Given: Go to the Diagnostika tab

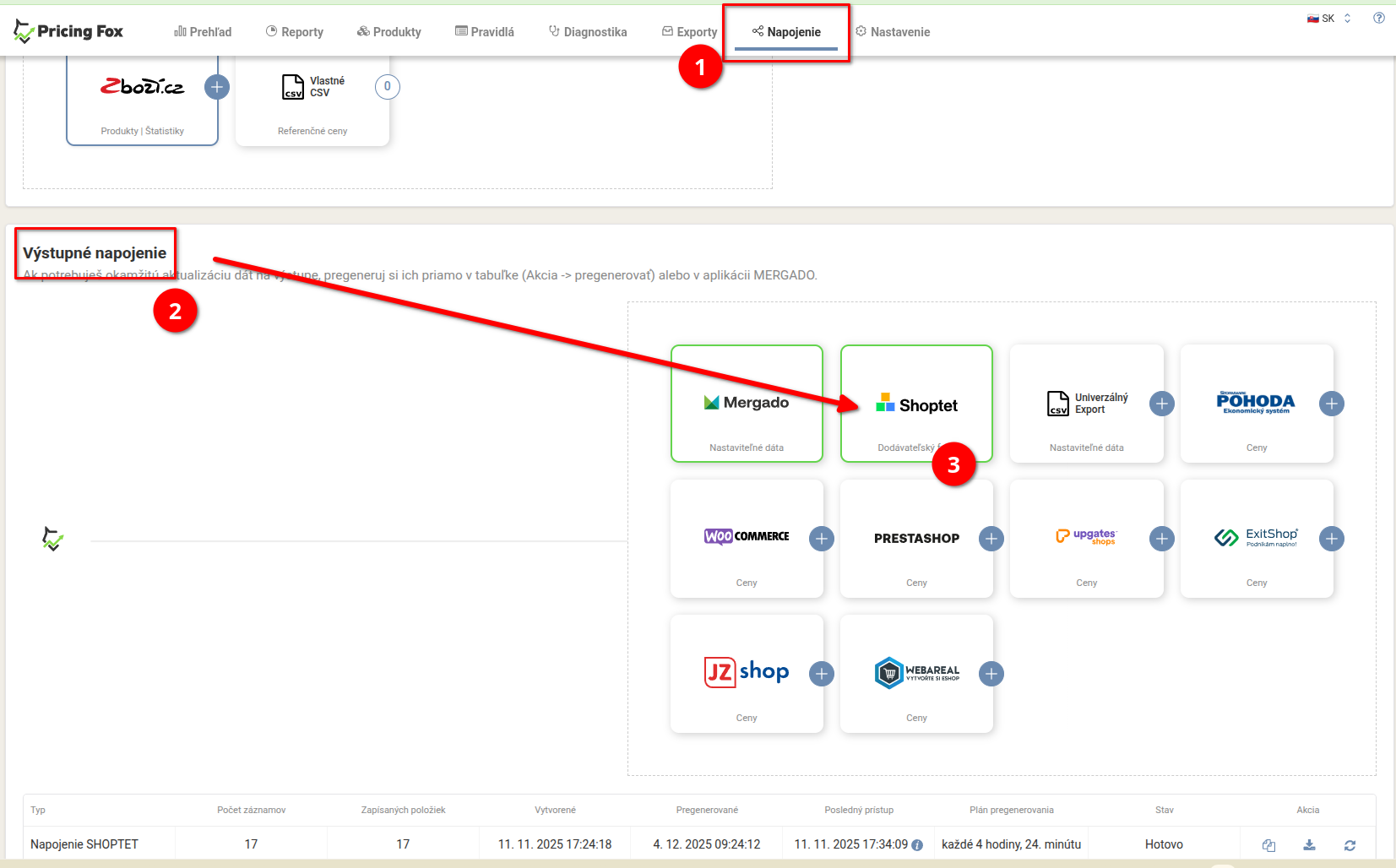Looking at the screenshot, I should tap(588, 32).
